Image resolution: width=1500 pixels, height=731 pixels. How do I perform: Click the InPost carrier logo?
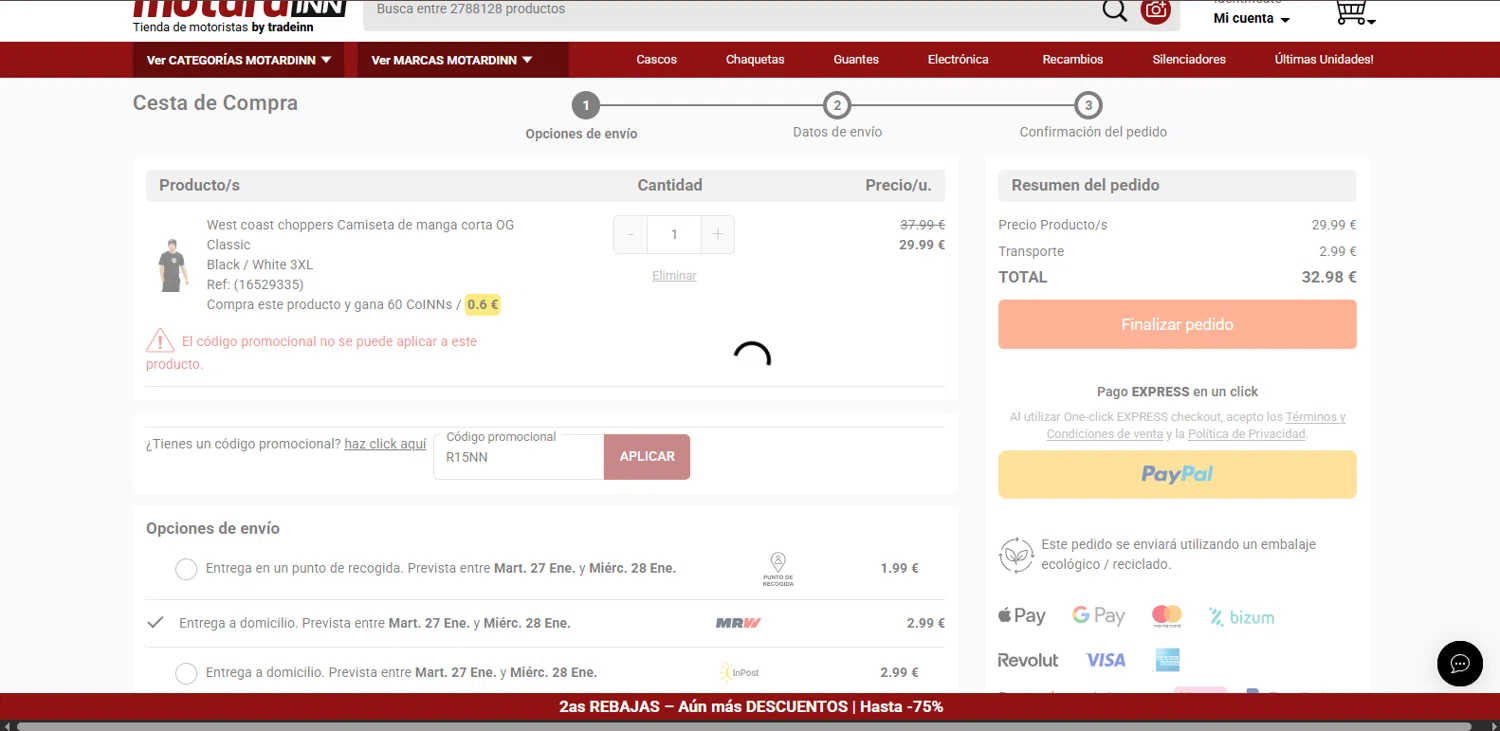click(738, 673)
